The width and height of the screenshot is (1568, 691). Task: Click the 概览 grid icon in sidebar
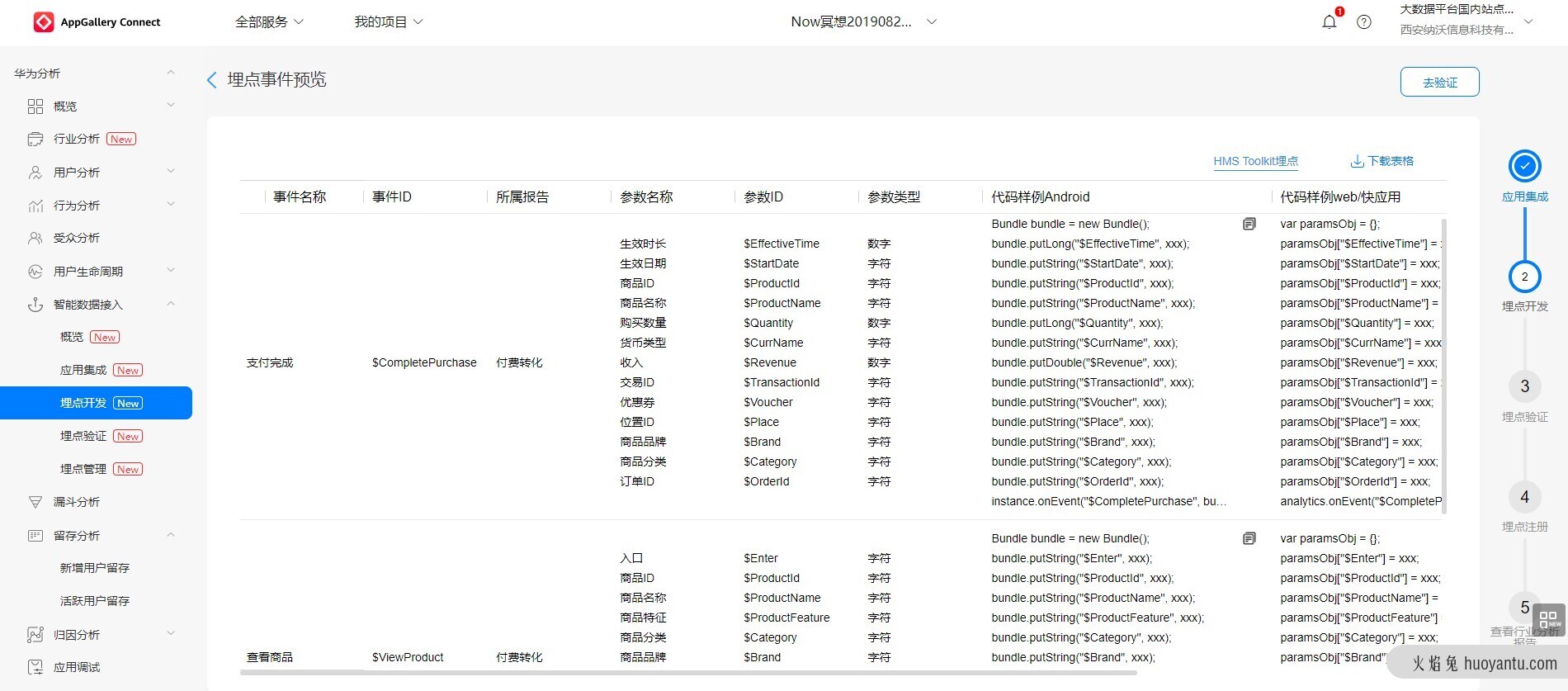coord(35,106)
